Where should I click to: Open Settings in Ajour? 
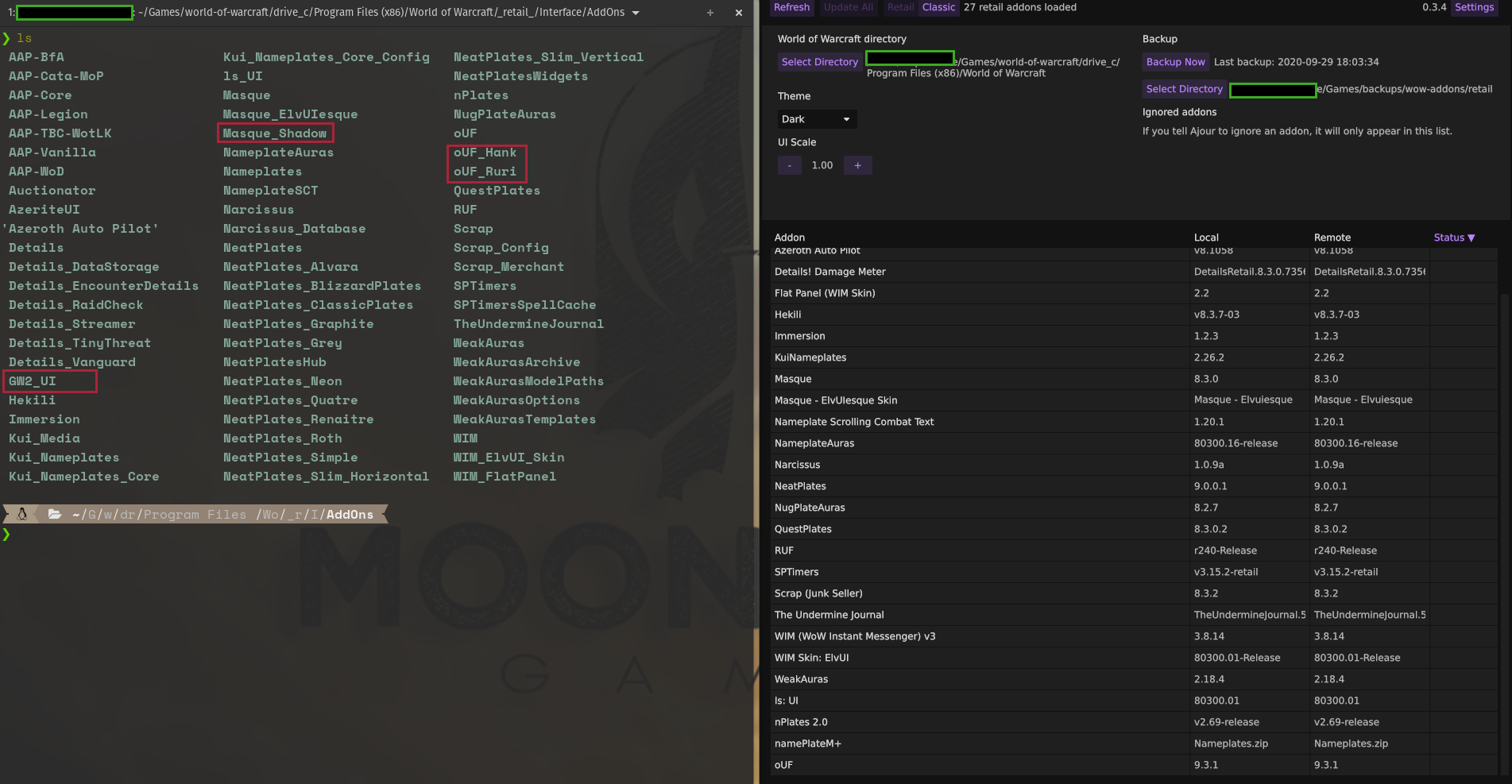[1474, 7]
